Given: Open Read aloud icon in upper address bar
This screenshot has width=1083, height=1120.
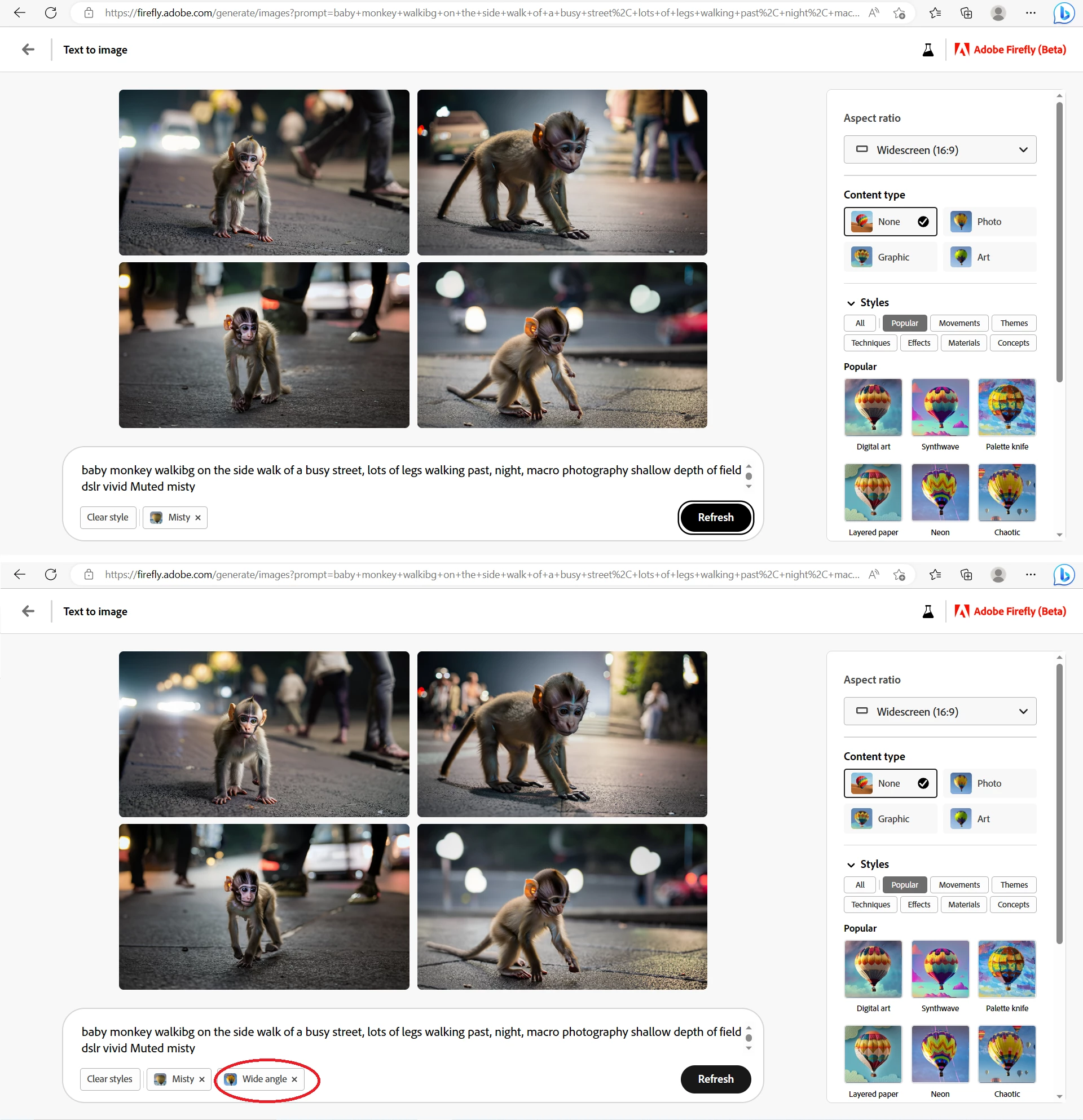Looking at the screenshot, I should coord(874,12).
